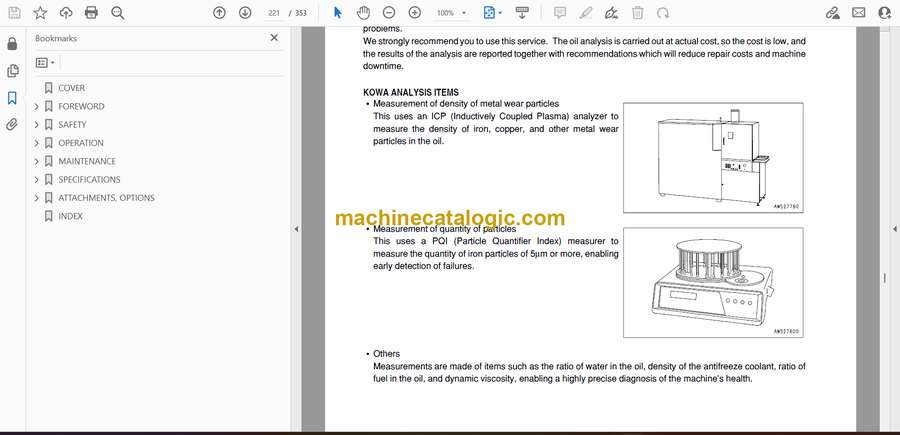Viewport: 900px width, 435px height.
Task: Edit the page number field showing 221
Action: click(x=274, y=13)
